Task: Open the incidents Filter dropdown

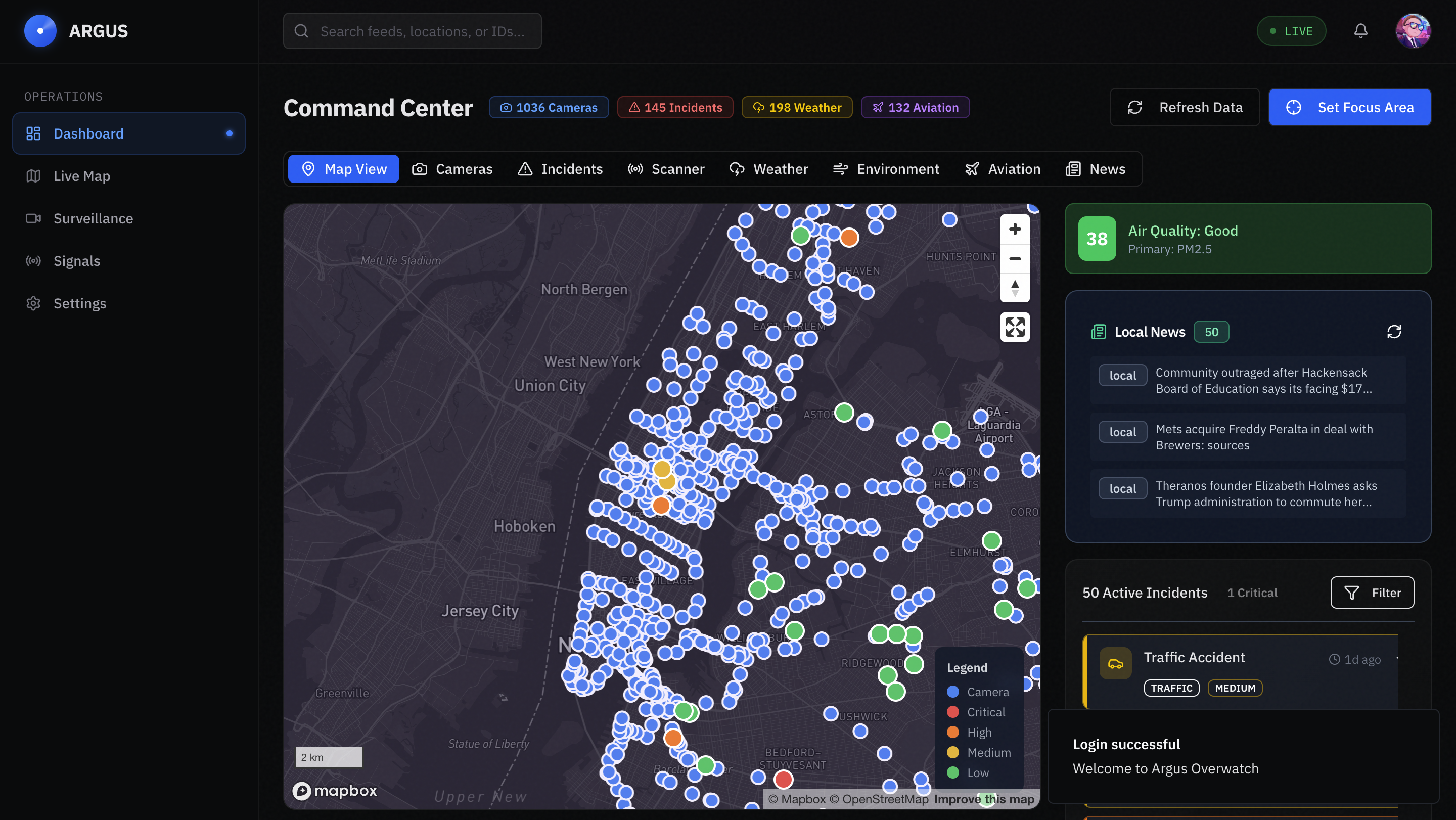Action: tap(1372, 593)
